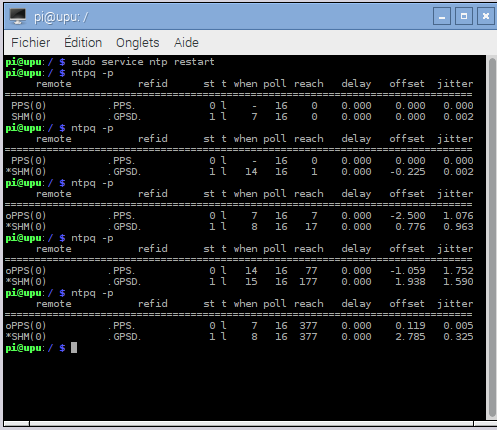
Task: Click the 'sudo service ntp restart' command text
Action: tap(143, 62)
